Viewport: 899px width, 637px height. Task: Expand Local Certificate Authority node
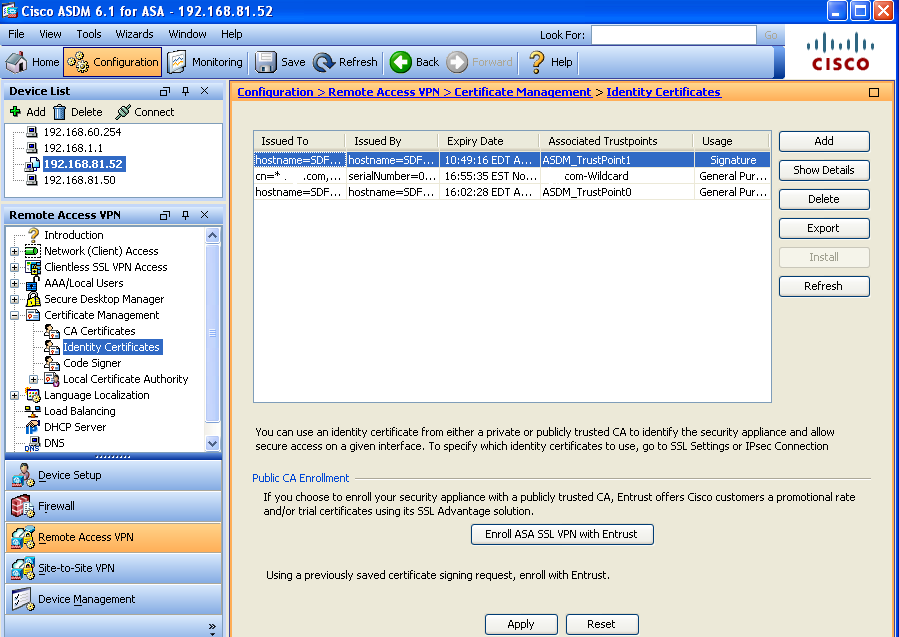click(x=33, y=380)
